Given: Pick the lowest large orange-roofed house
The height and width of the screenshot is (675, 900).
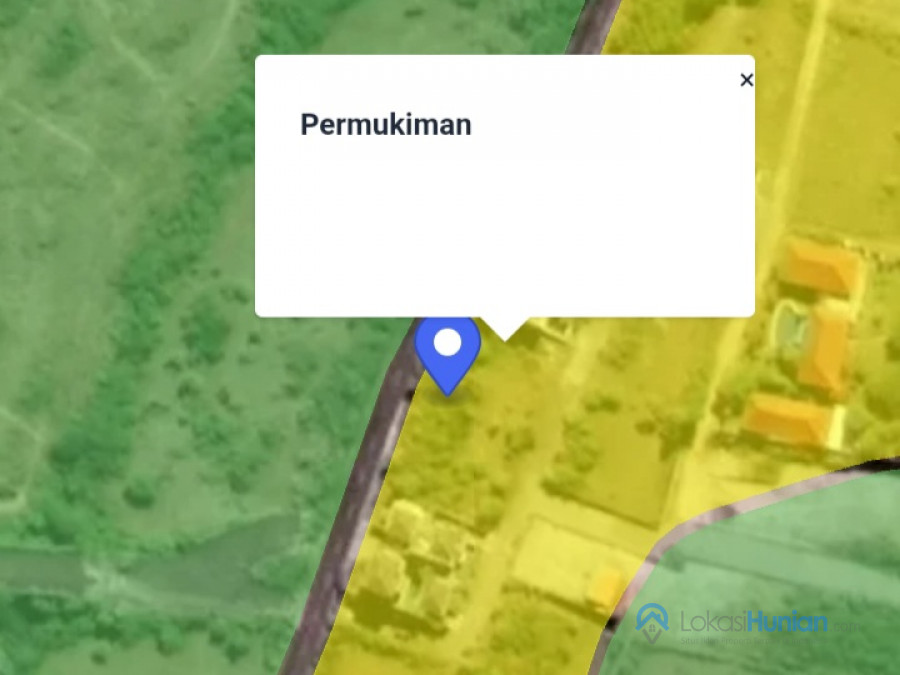Looking at the screenshot, I should coord(788,421).
